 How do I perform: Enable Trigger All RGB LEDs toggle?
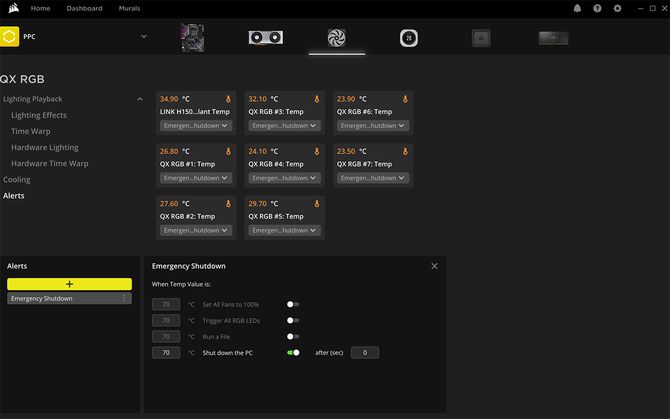click(293, 320)
